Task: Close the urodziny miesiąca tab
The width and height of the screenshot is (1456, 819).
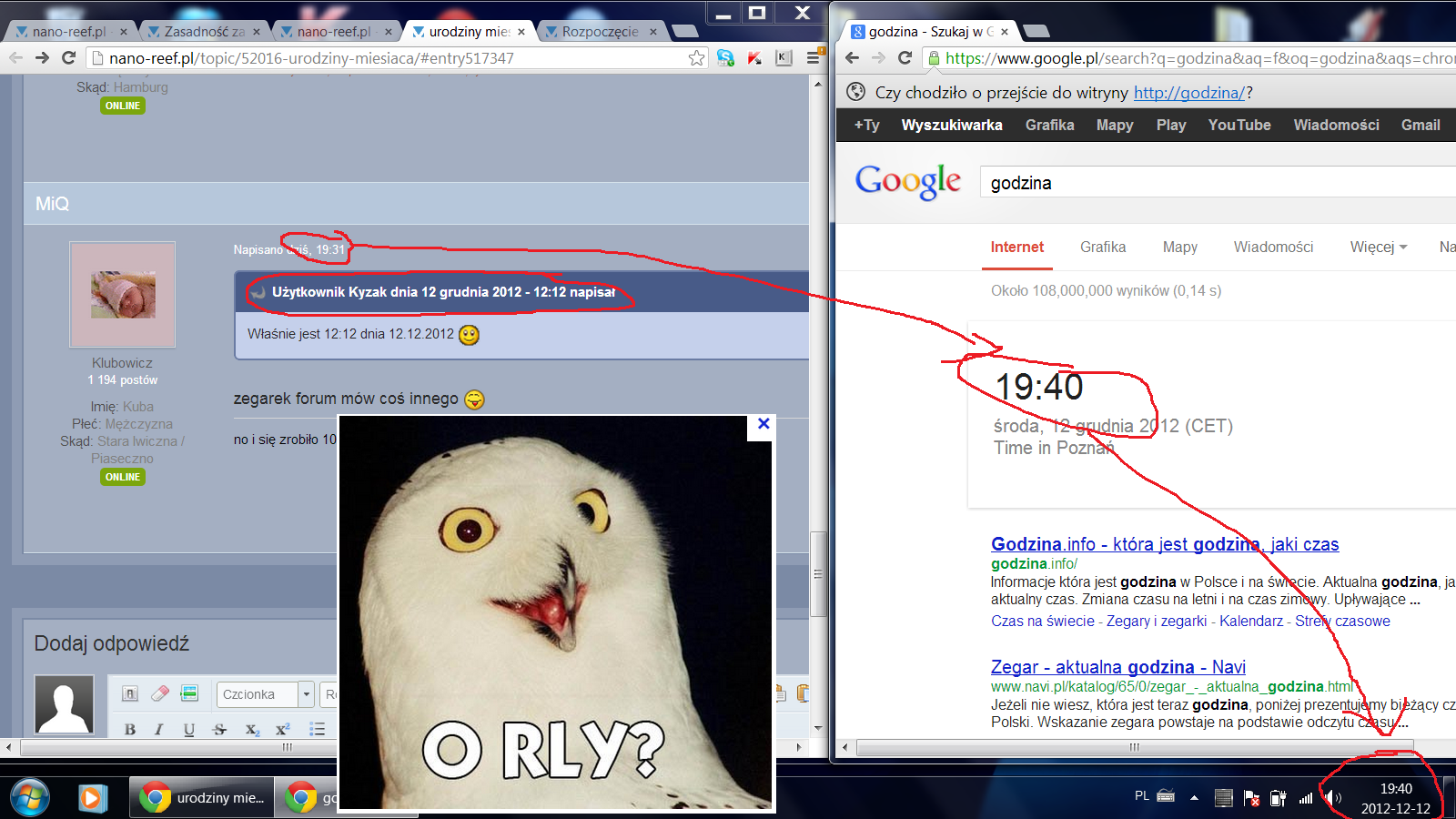Action: (x=521, y=31)
